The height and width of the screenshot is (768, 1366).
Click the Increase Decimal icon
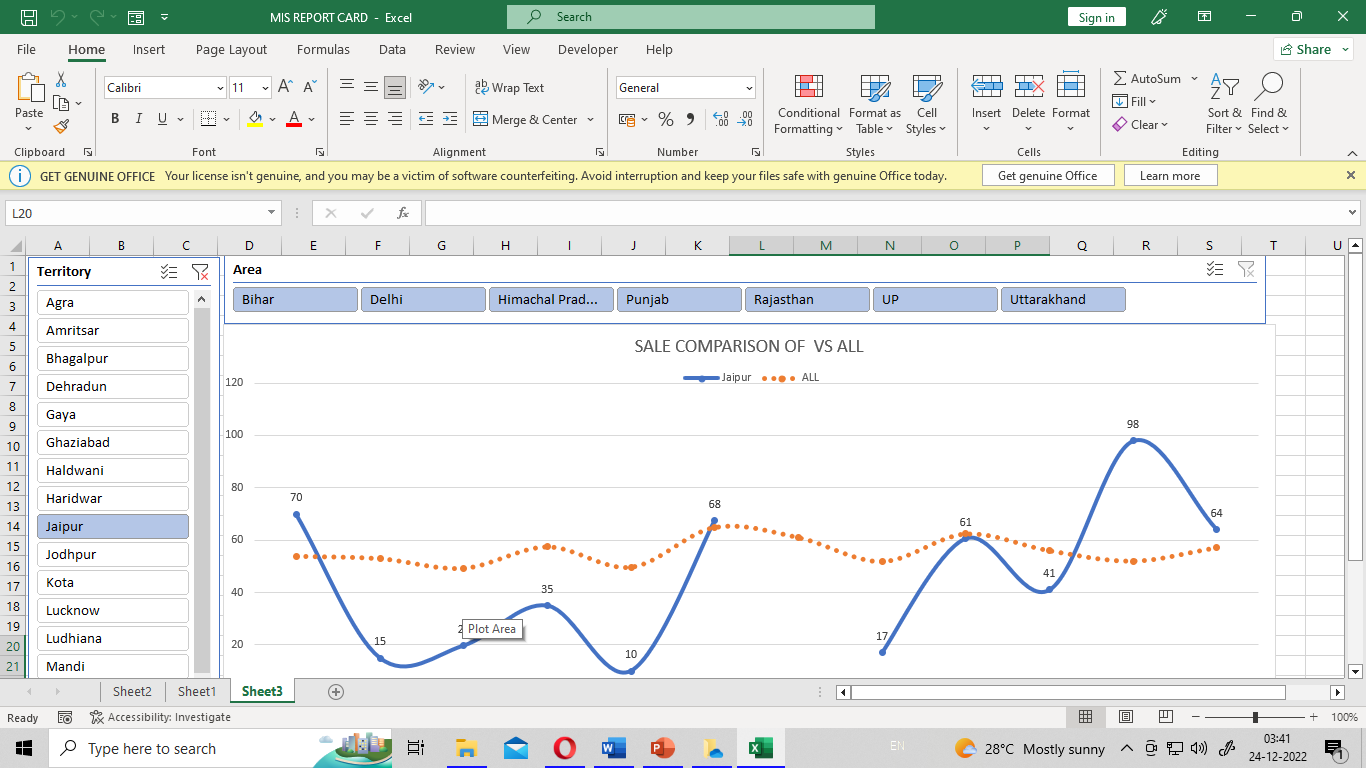[x=721, y=119]
